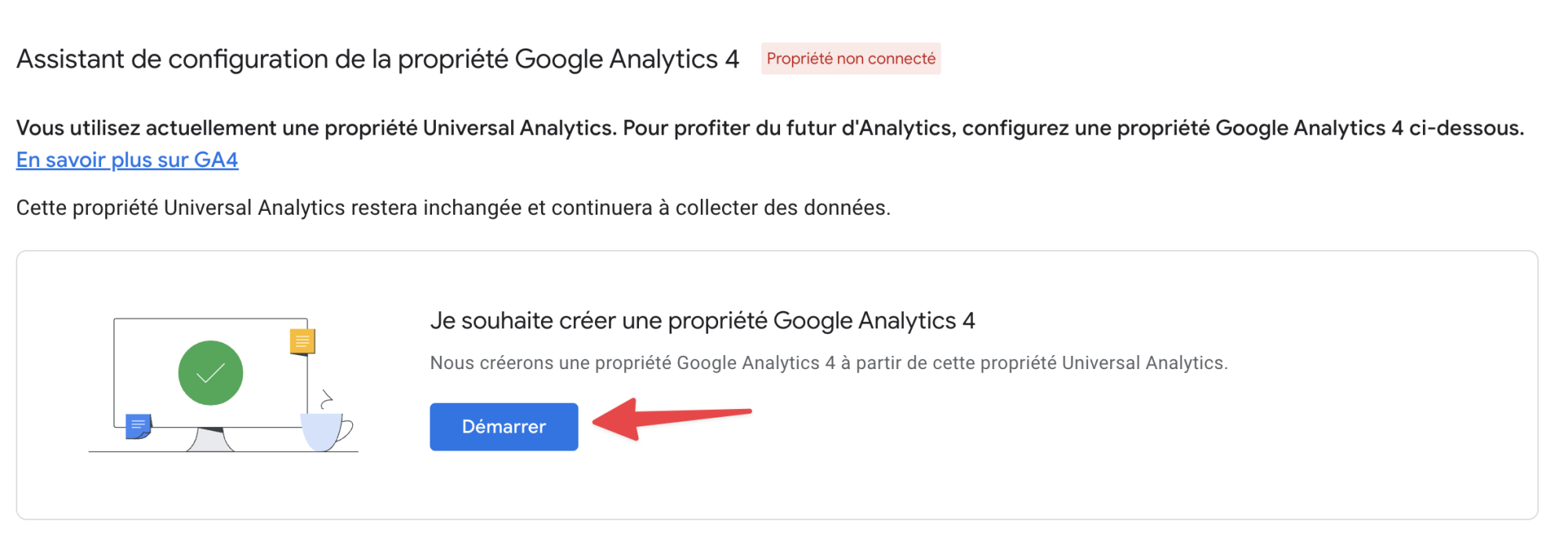Click the "Propriété non connecté" status badge
This screenshot has width=1568, height=536.
[x=851, y=59]
